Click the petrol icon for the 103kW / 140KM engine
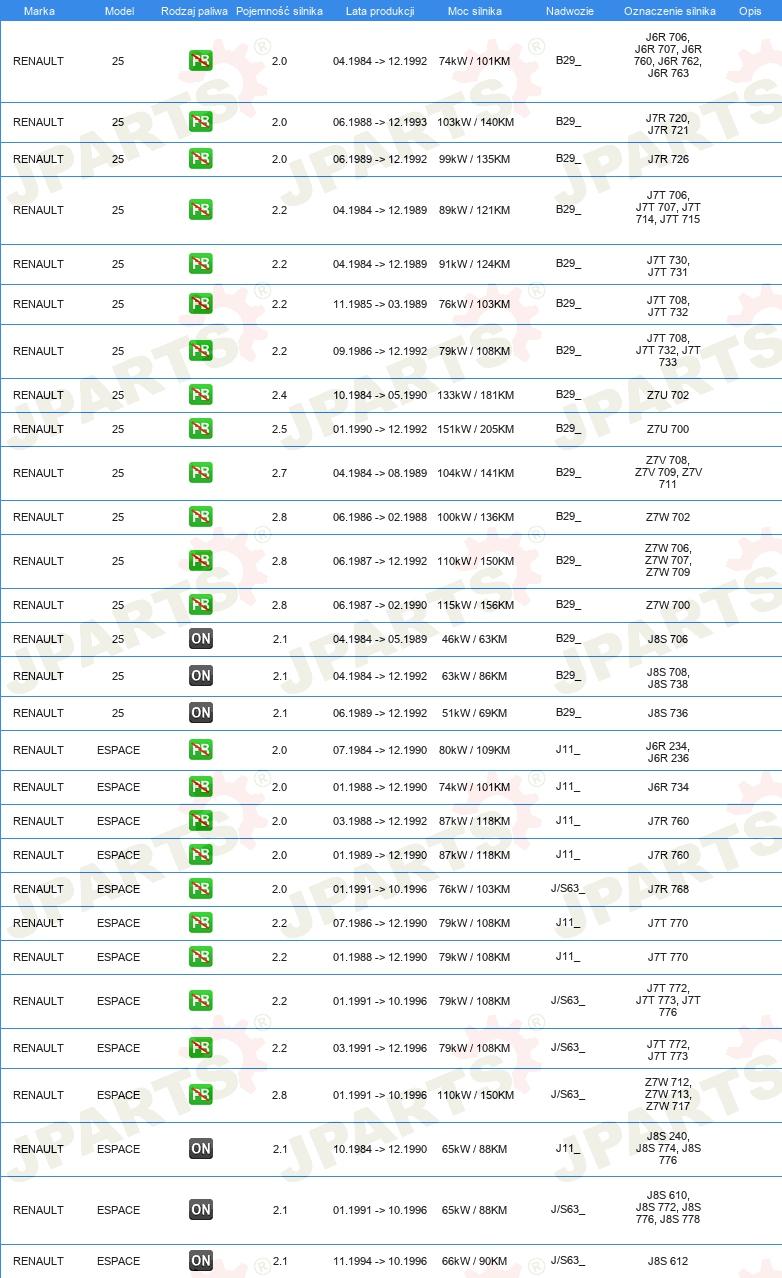 (201, 122)
